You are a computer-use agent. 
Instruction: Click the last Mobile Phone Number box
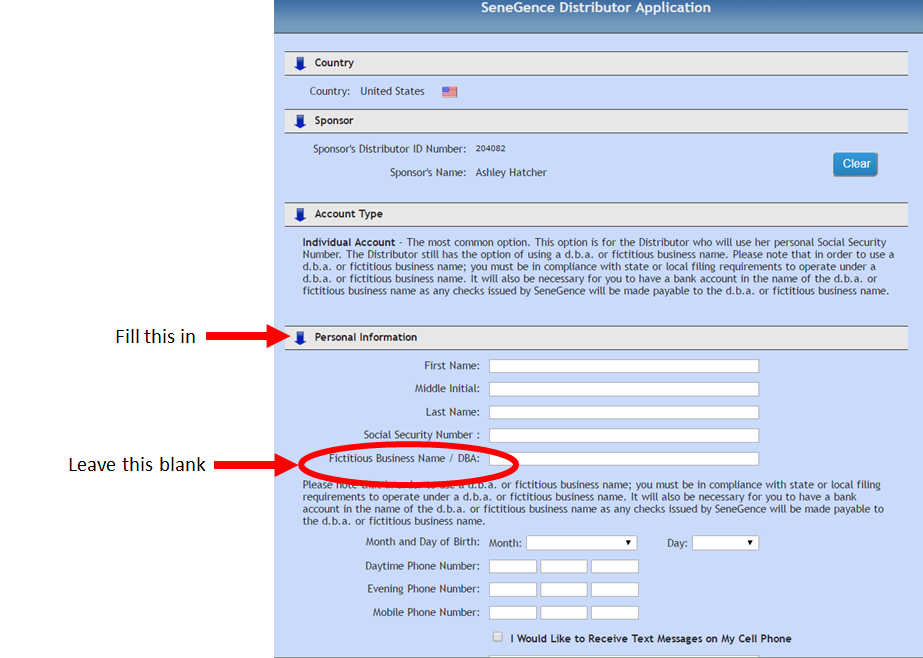pyautogui.click(x=615, y=613)
